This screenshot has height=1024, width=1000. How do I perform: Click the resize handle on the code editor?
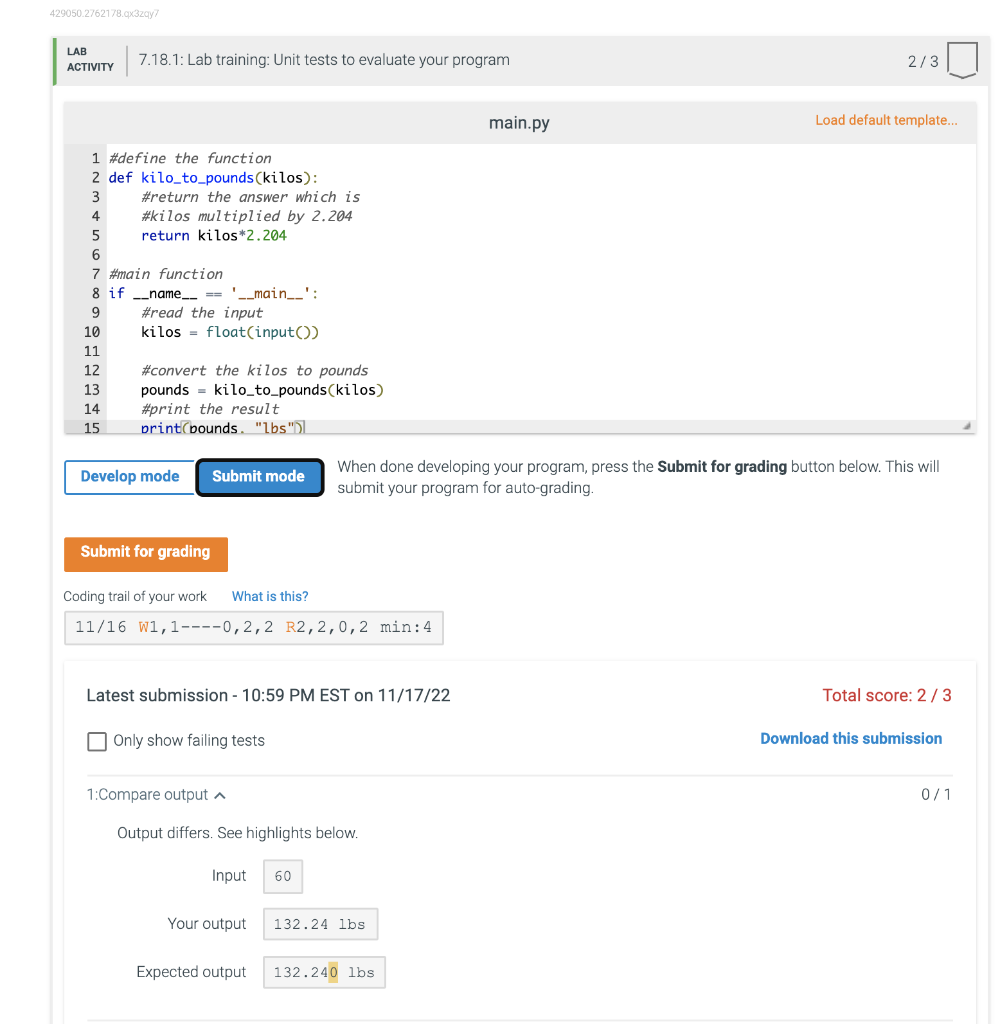965,424
